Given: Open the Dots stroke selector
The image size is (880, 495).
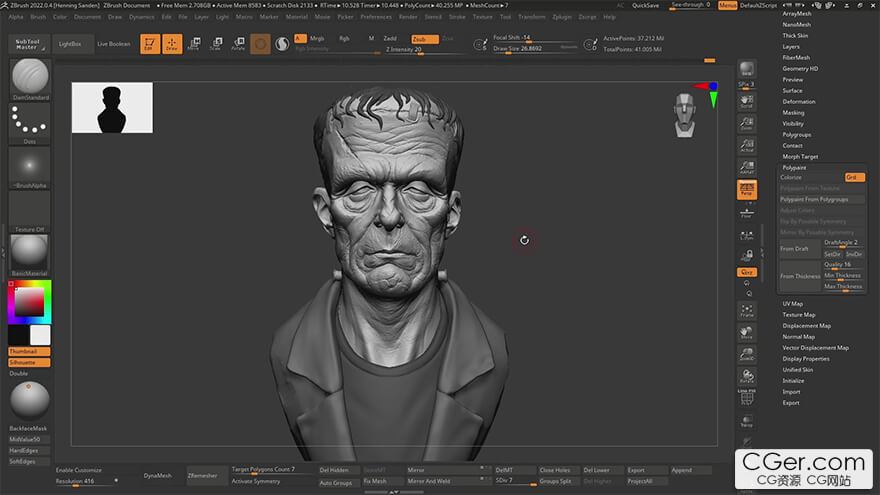Looking at the screenshot, I should (x=30, y=121).
